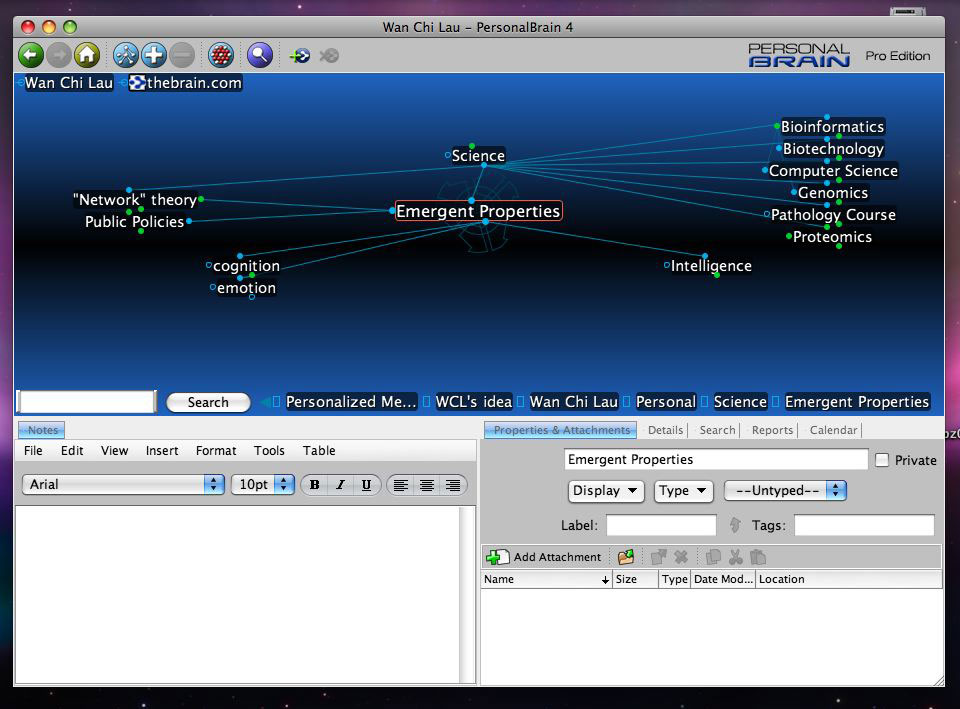
Task: Activate the cognition thought
Action: [246, 266]
